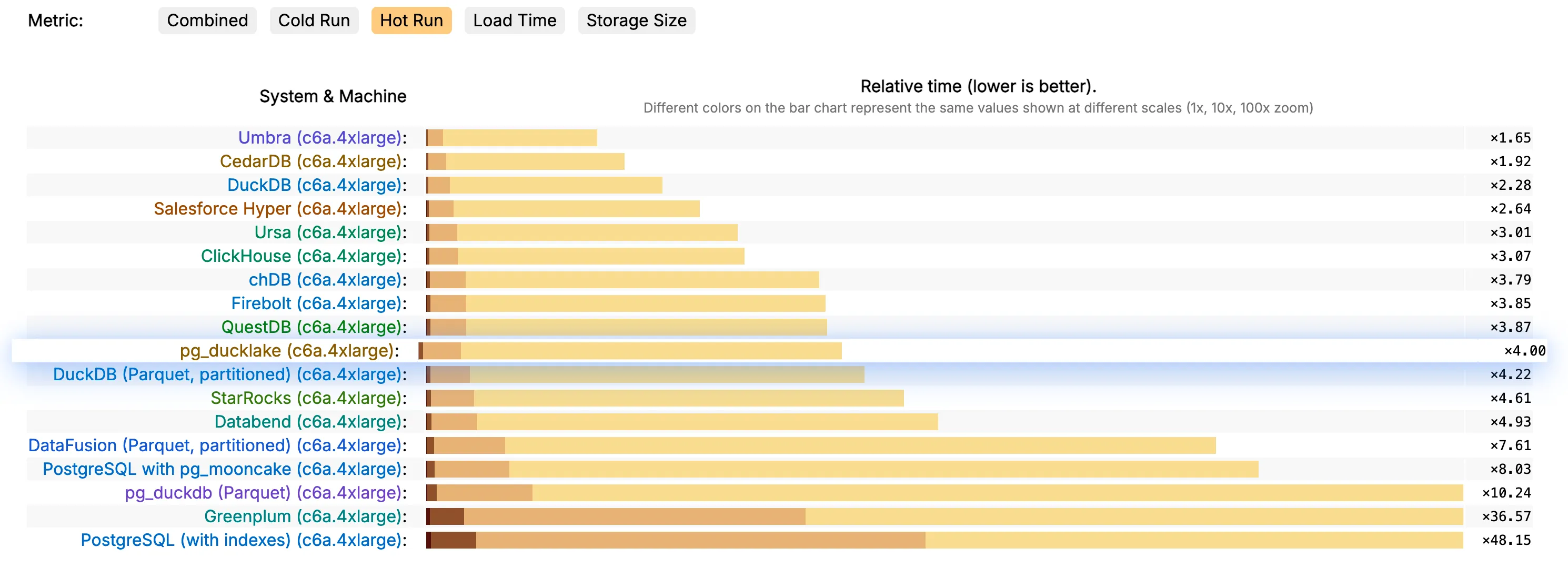The width and height of the screenshot is (1568, 568).
Task: Click the ×48.15 value for PostgreSQL
Action: pyautogui.click(x=1506, y=541)
